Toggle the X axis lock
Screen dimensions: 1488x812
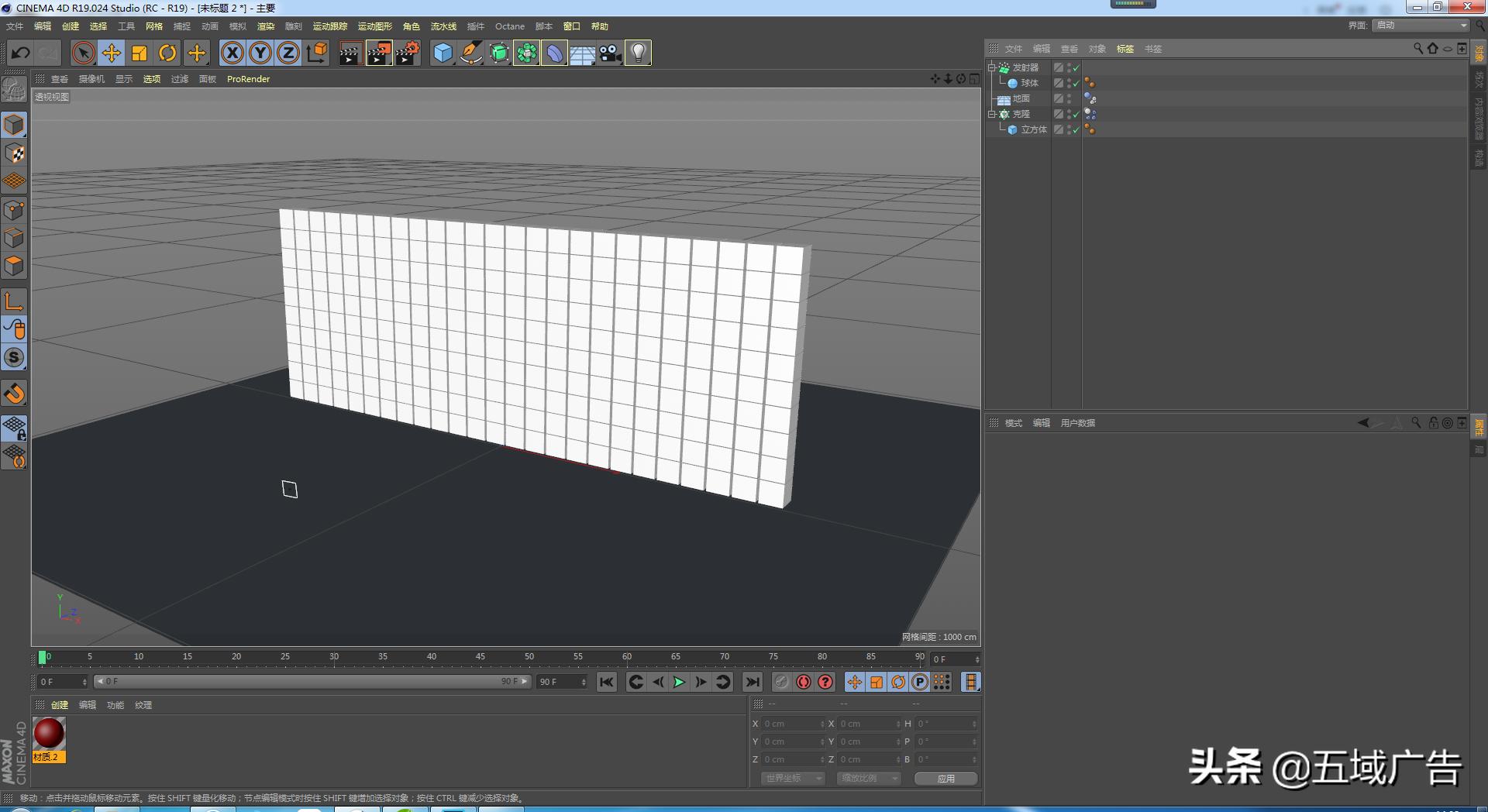[232, 53]
